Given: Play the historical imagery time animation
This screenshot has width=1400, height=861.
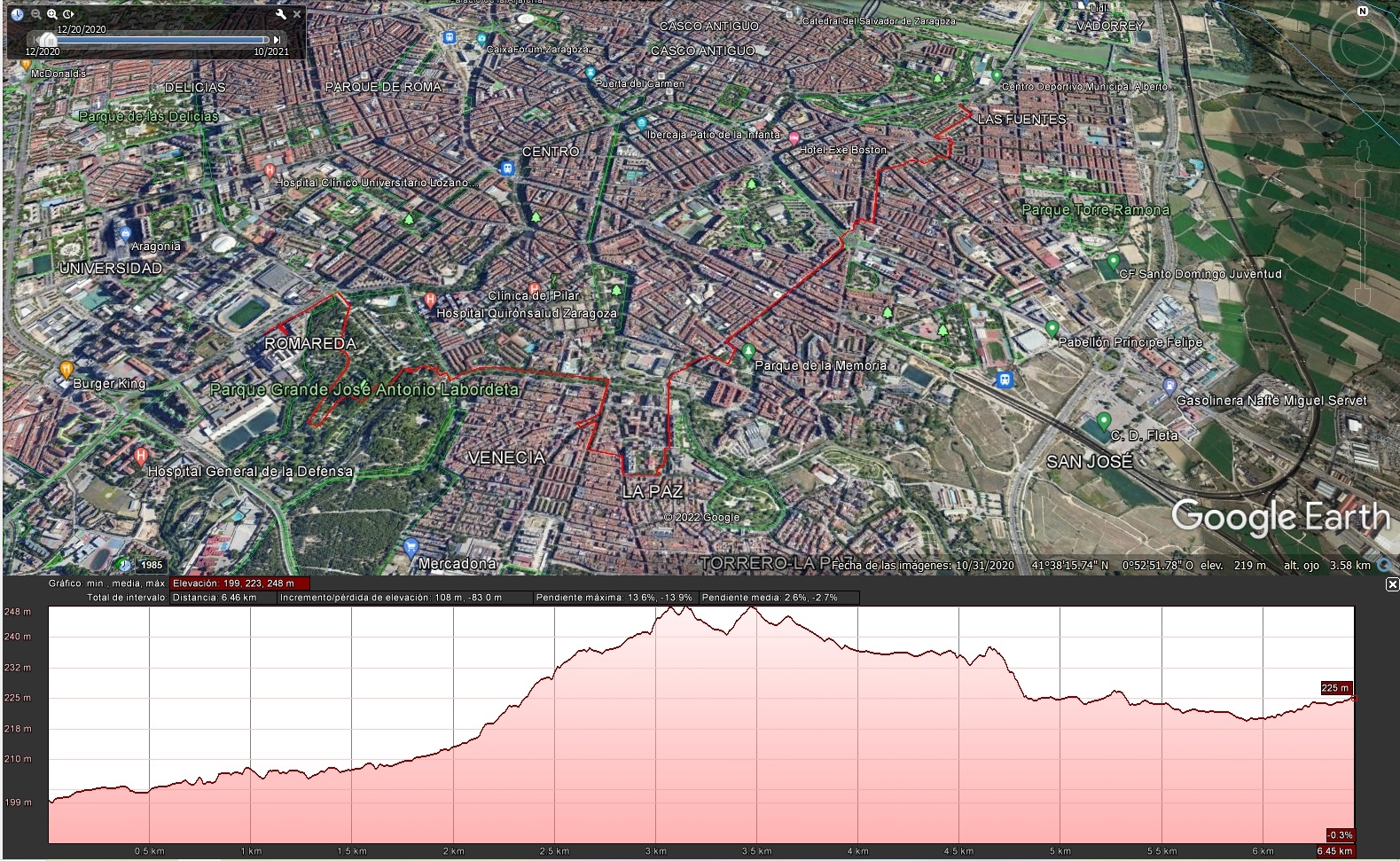Looking at the screenshot, I should (69, 14).
